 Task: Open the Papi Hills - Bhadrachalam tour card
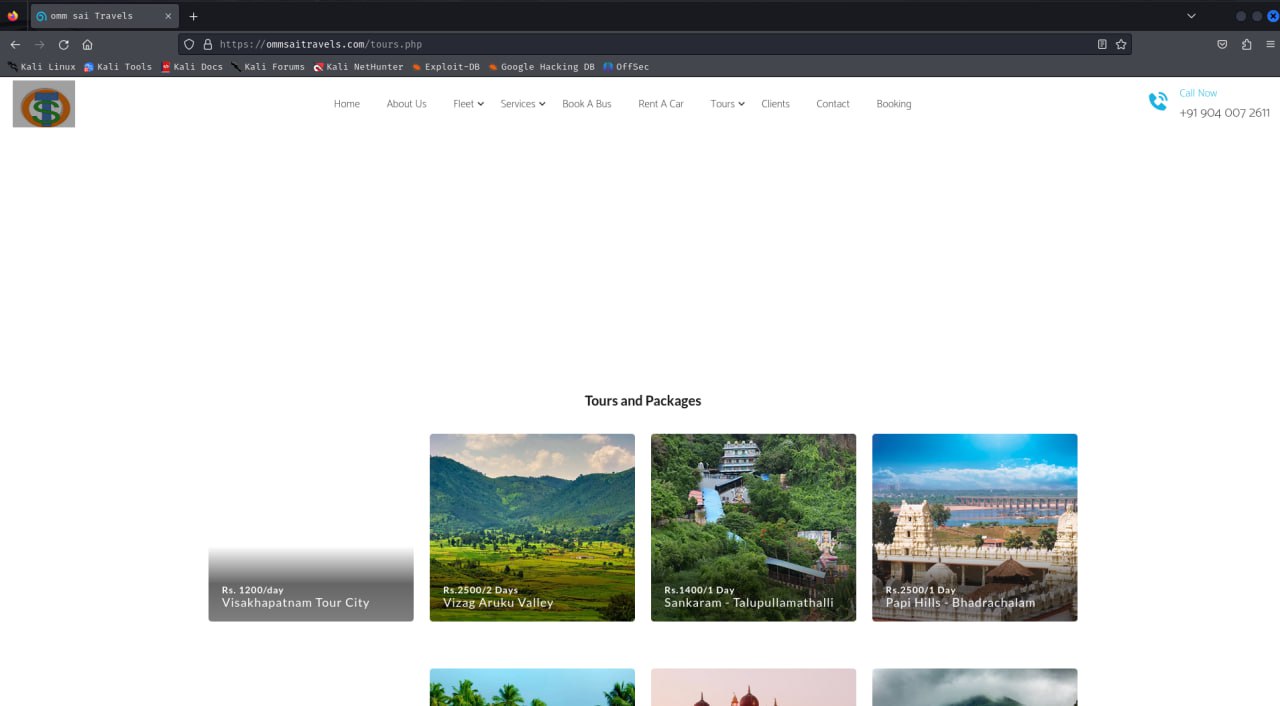point(975,528)
